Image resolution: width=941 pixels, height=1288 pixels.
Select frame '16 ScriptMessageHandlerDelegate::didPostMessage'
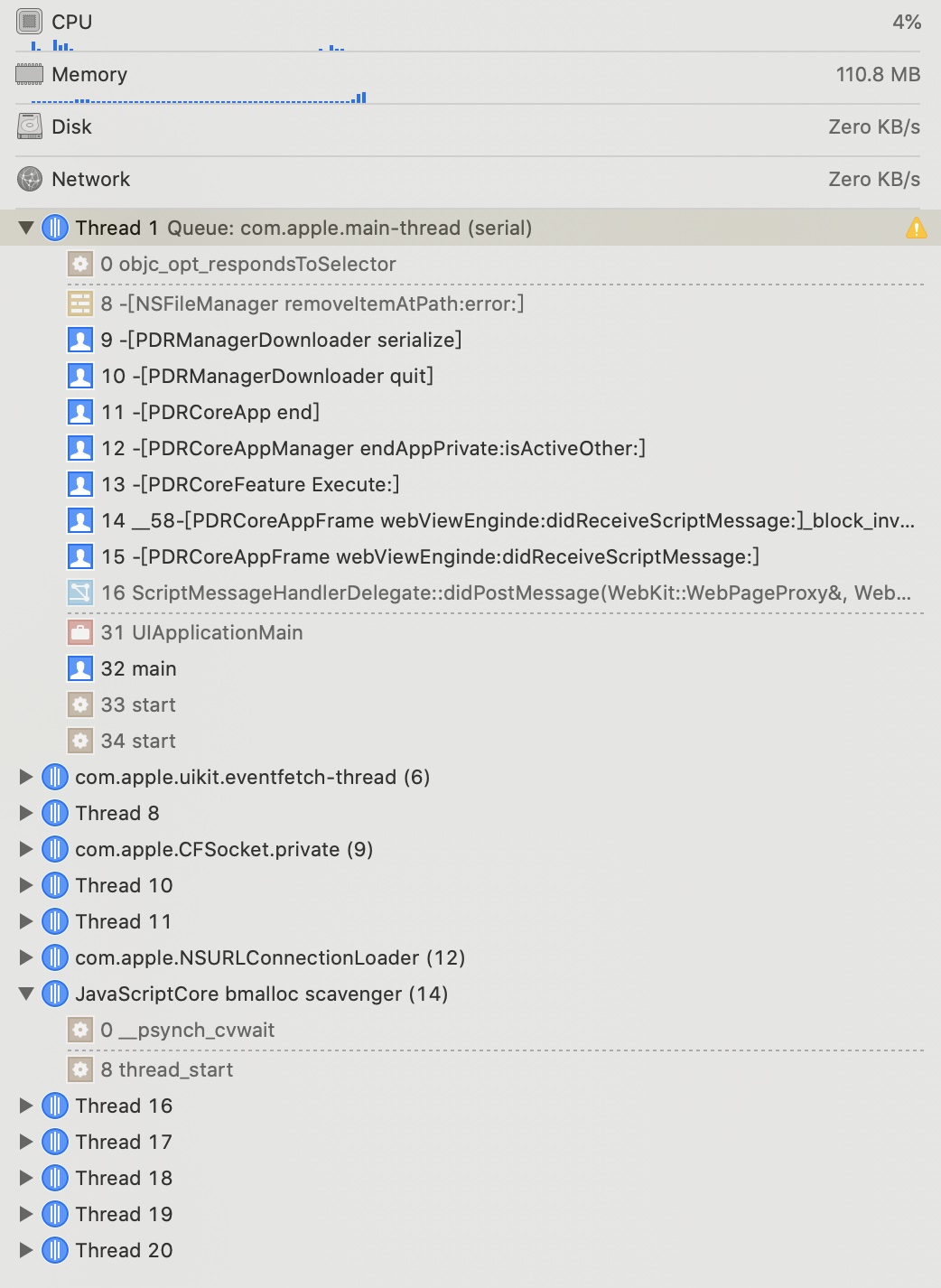(506, 593)
